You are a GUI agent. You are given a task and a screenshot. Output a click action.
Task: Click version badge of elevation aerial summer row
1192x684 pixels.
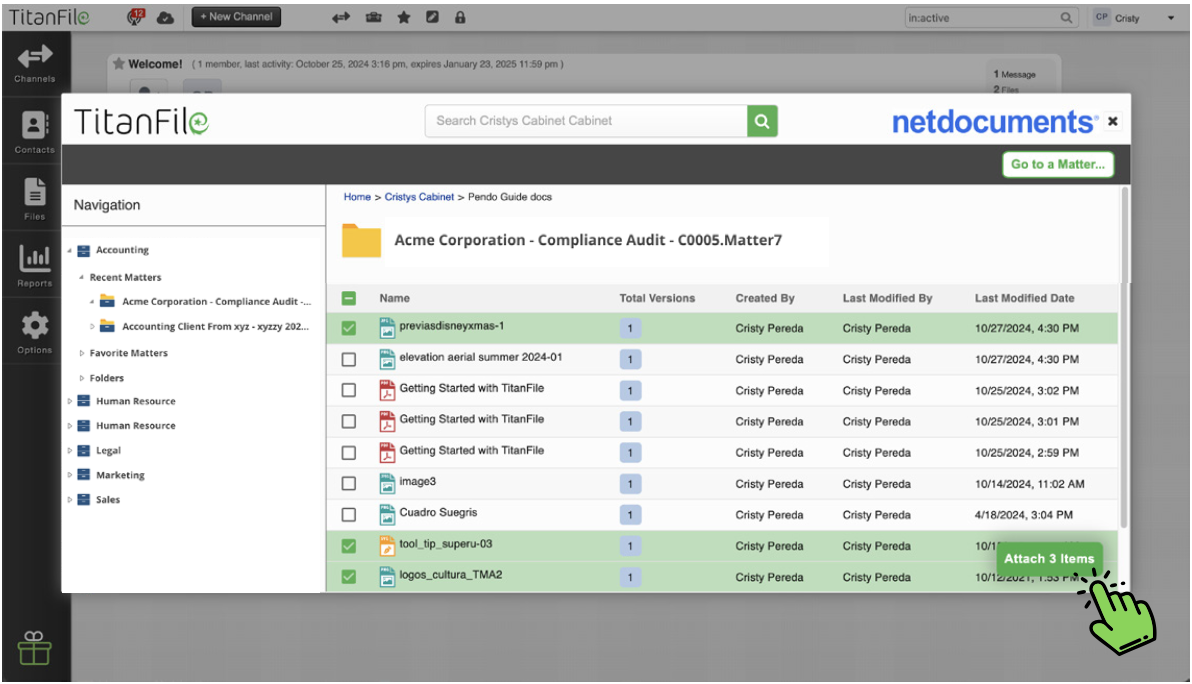tap(630, 359)
